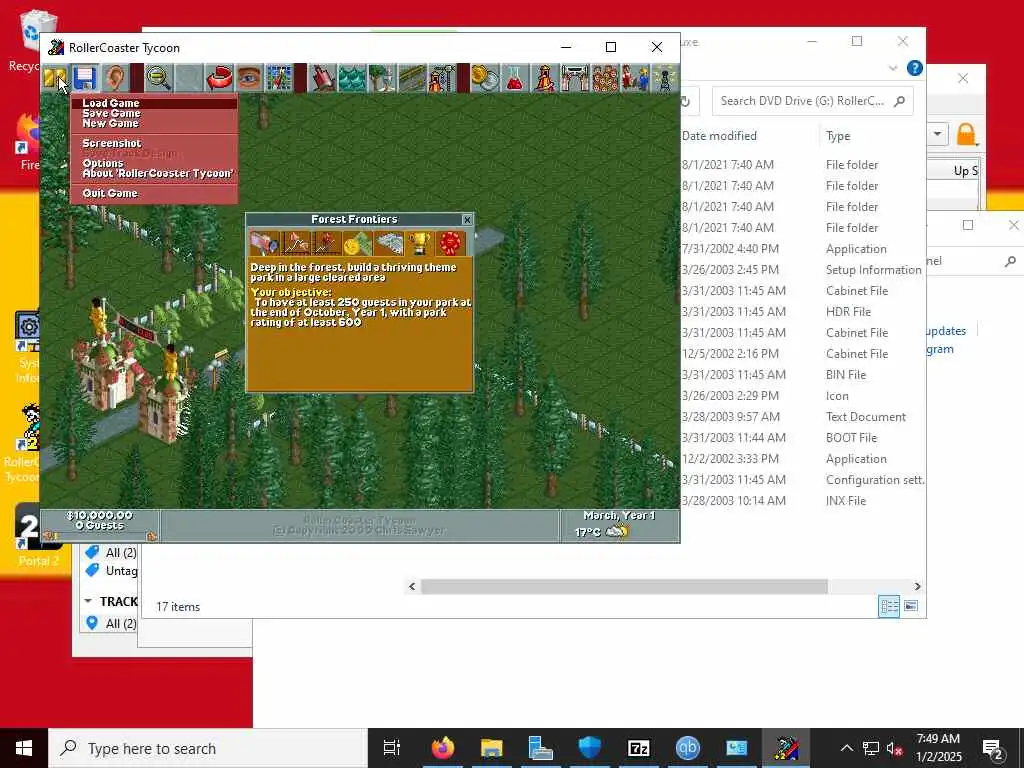
Task: Sort by Date modified column header
Action: coord(719,136)
